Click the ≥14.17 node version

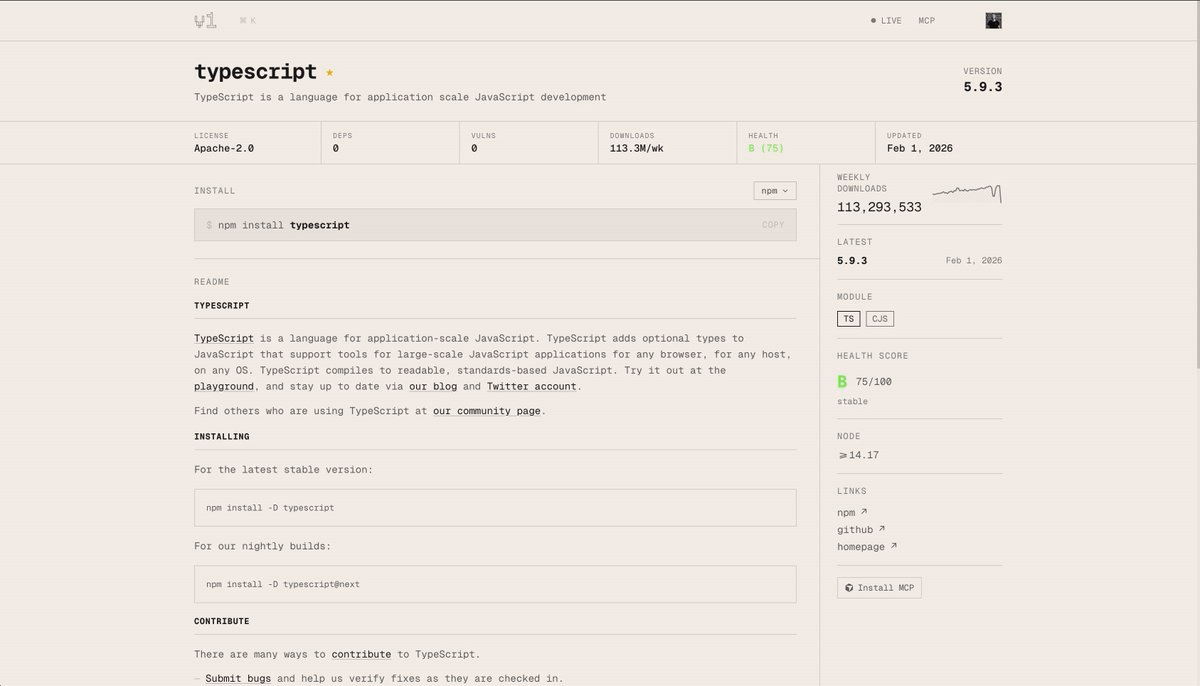pos(858,455)
